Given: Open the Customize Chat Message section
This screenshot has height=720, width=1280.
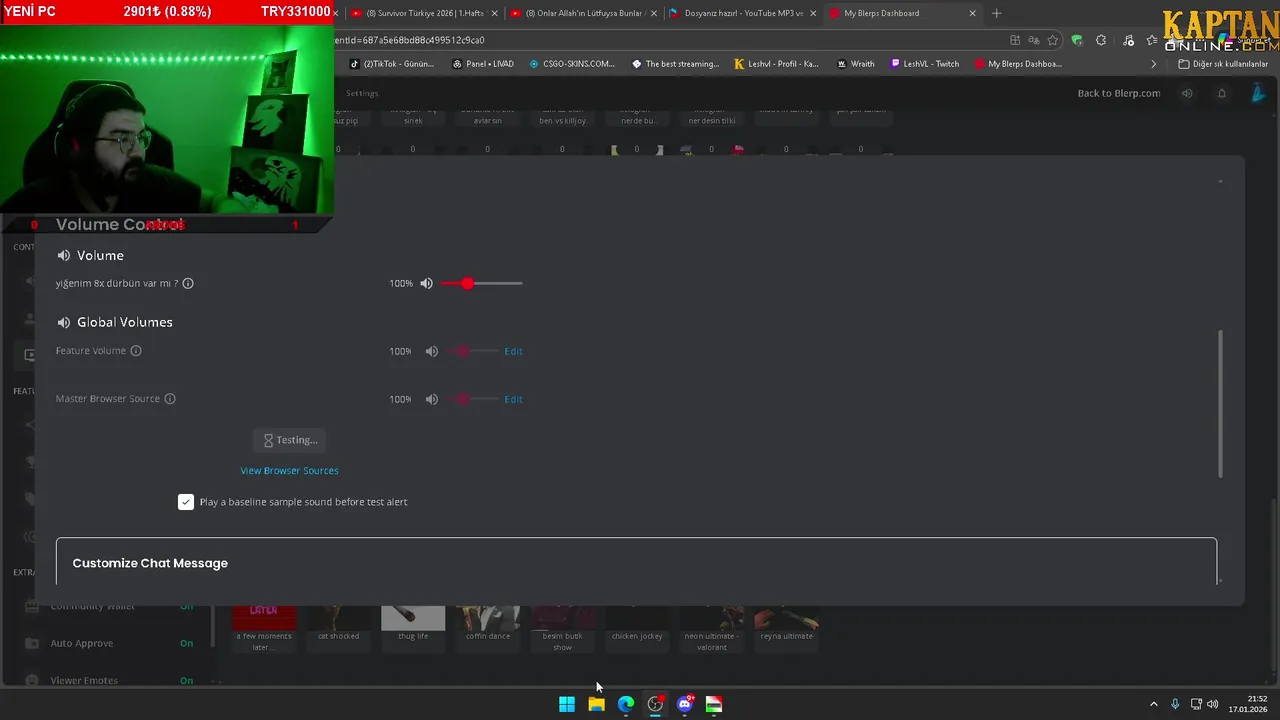Looking at the screenshot, I should 636,563.
